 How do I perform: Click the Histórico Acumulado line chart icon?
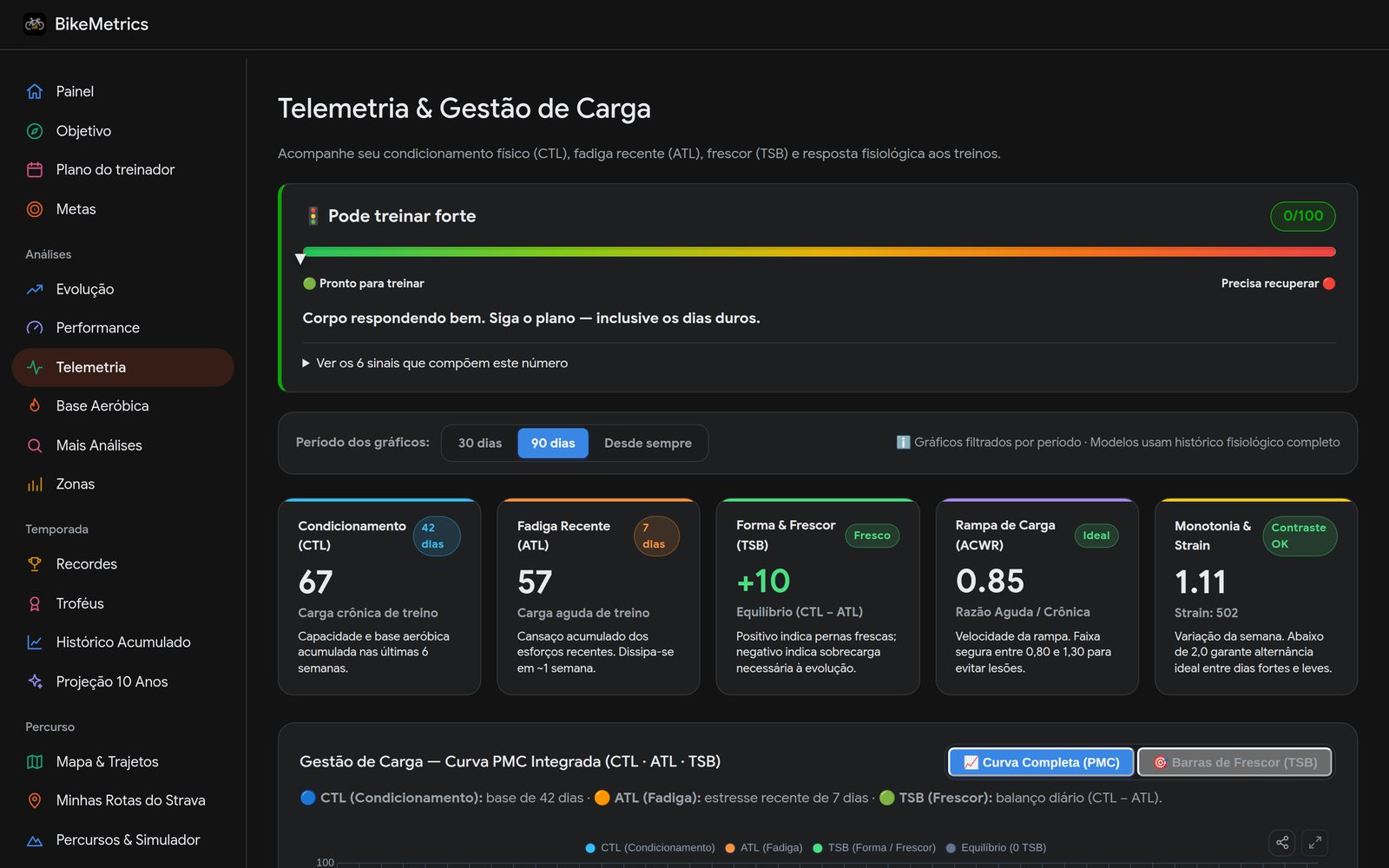coord(35,642)
